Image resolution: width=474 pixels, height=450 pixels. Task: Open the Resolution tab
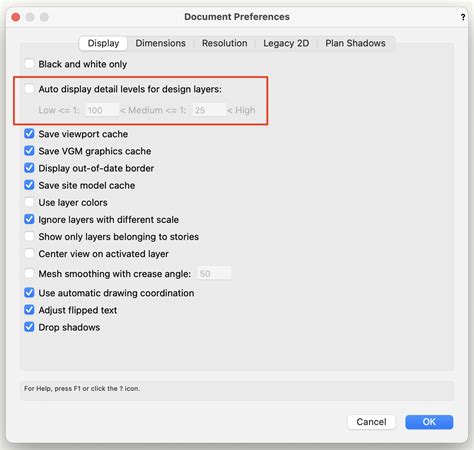224,43
